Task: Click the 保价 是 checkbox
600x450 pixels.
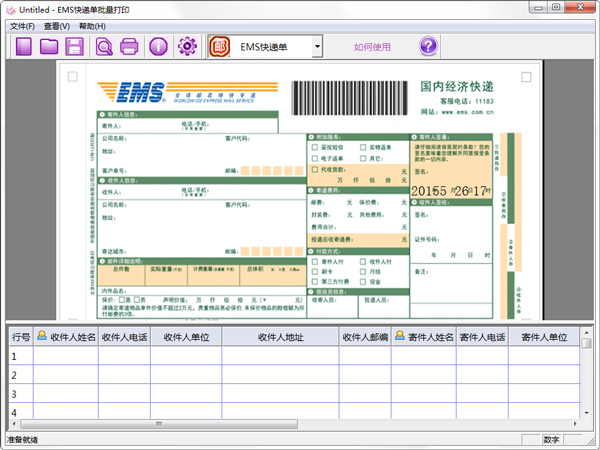Action: click(122, 300)
